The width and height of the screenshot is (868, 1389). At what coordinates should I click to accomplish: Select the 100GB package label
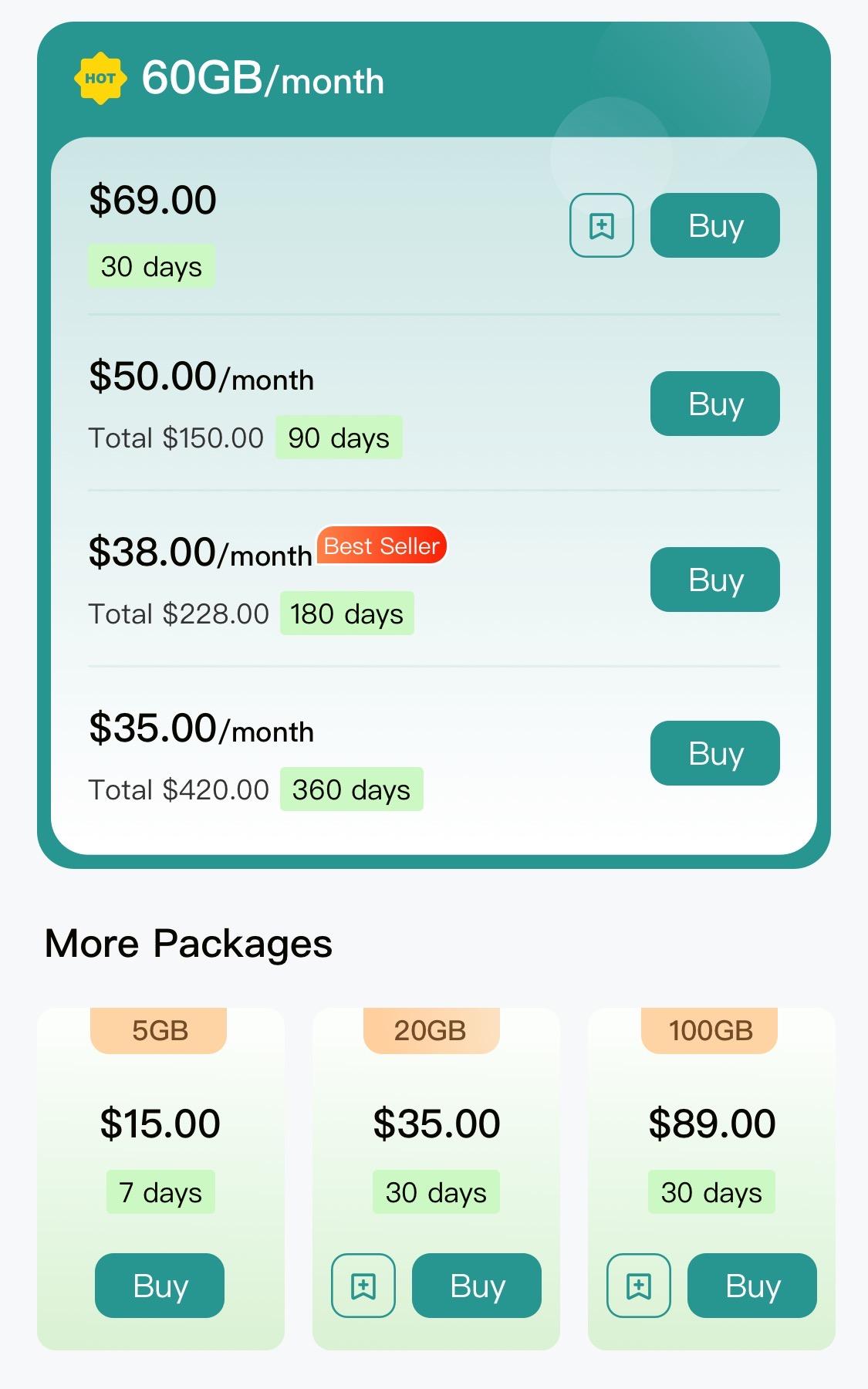tap(710, 1031)
